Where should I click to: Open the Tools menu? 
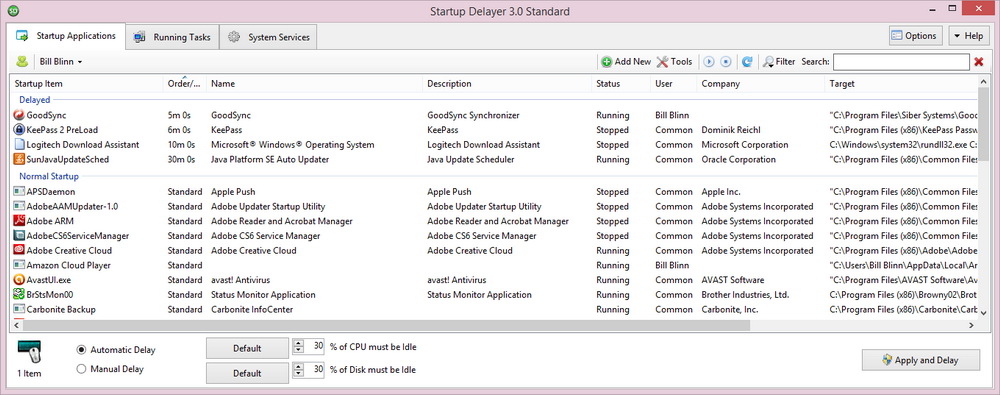674,62
